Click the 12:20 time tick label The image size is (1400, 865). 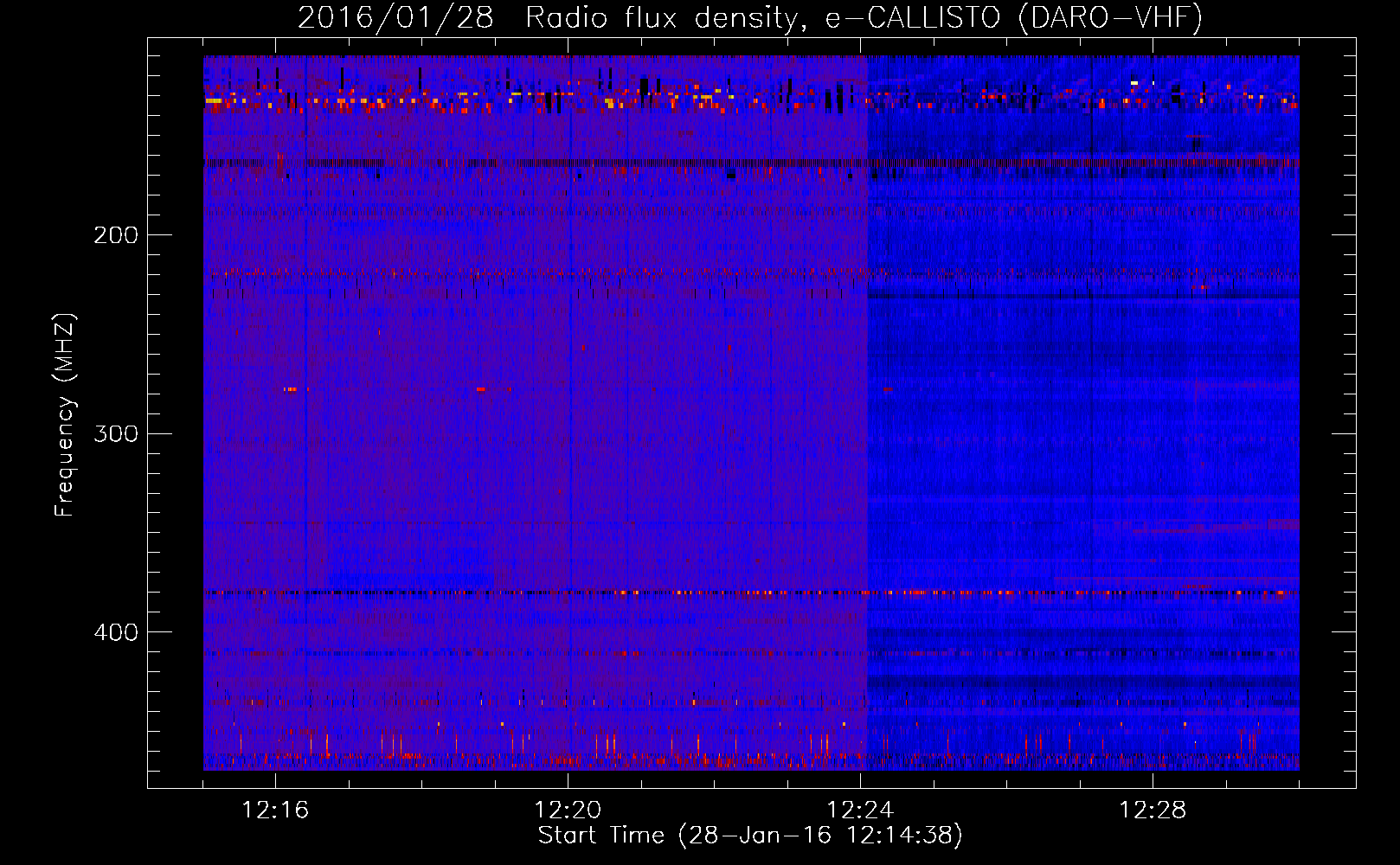click(x=568, y=811)
